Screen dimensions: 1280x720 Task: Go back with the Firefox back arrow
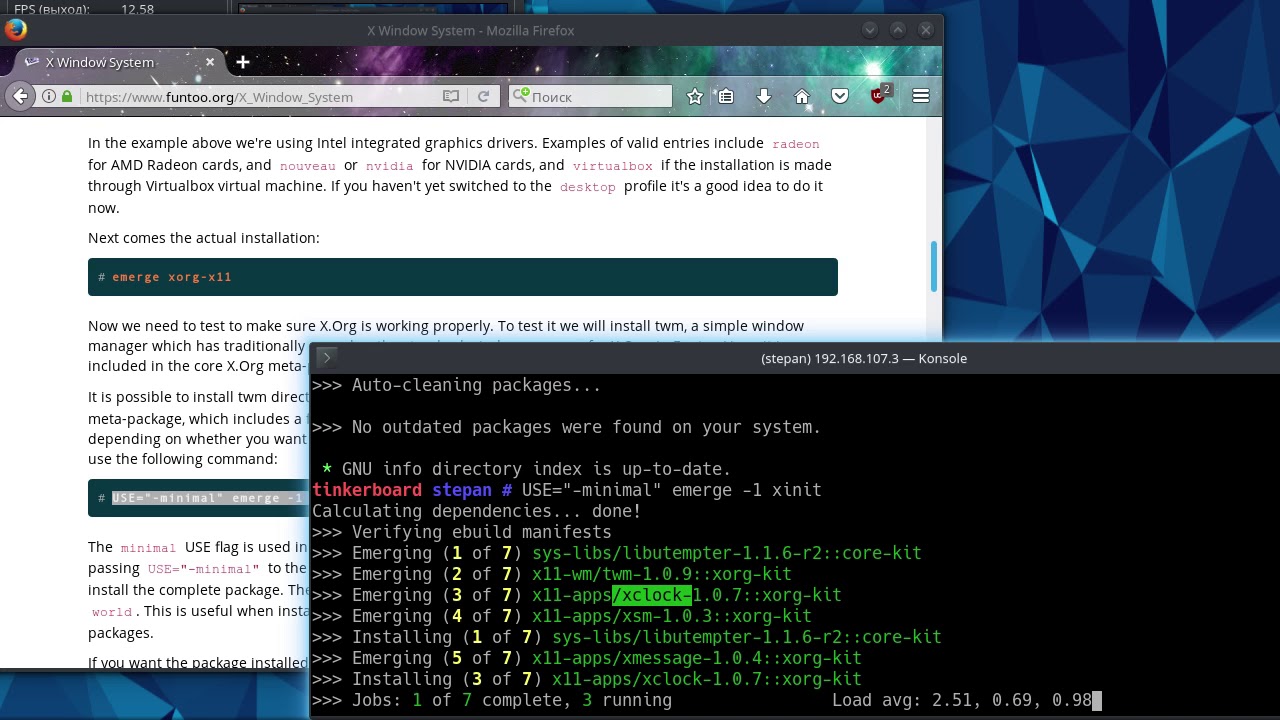pos(20,96)
